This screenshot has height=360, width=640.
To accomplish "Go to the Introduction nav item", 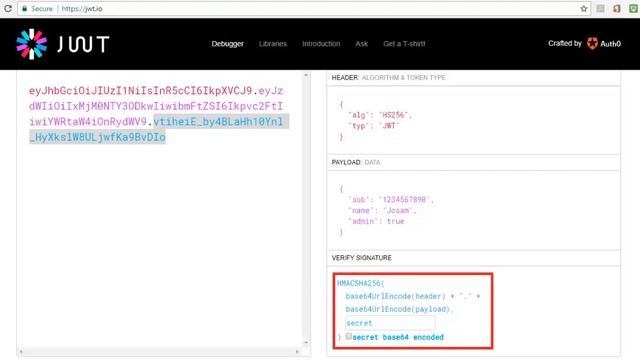I will [x=321, y=44].
